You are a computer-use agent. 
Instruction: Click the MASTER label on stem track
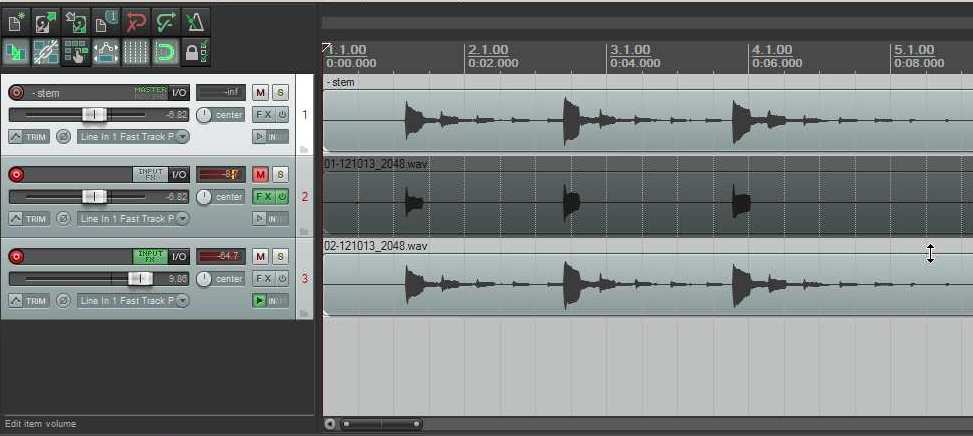pyautogui.click(x=151, y=91)
